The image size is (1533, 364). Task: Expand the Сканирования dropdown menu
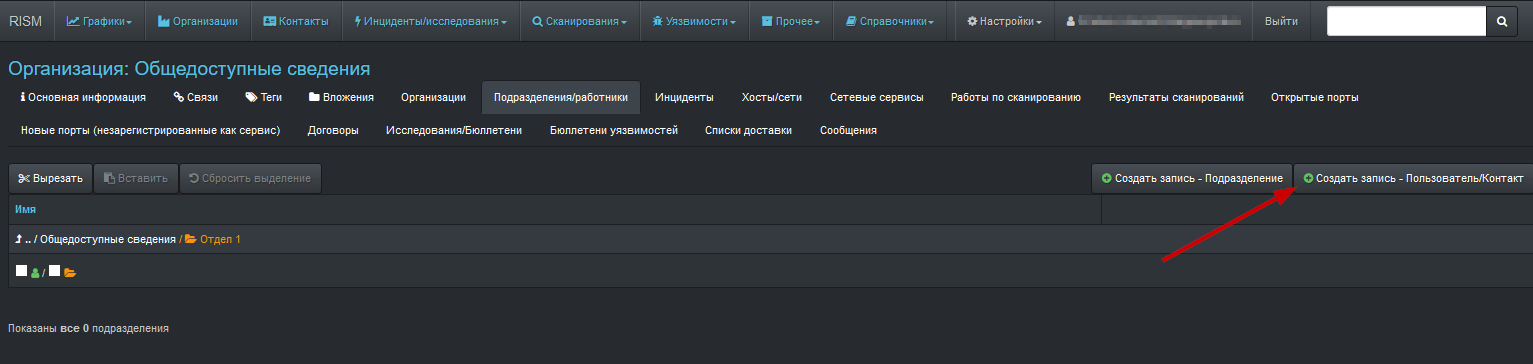pyautogui.click(x=580, y=21)
